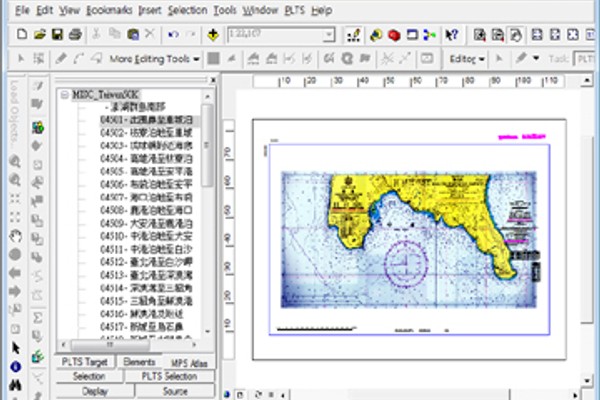The image size is (600, 400).
Task: Activate the blue Identify tool
Action: (x=15, y=367)
